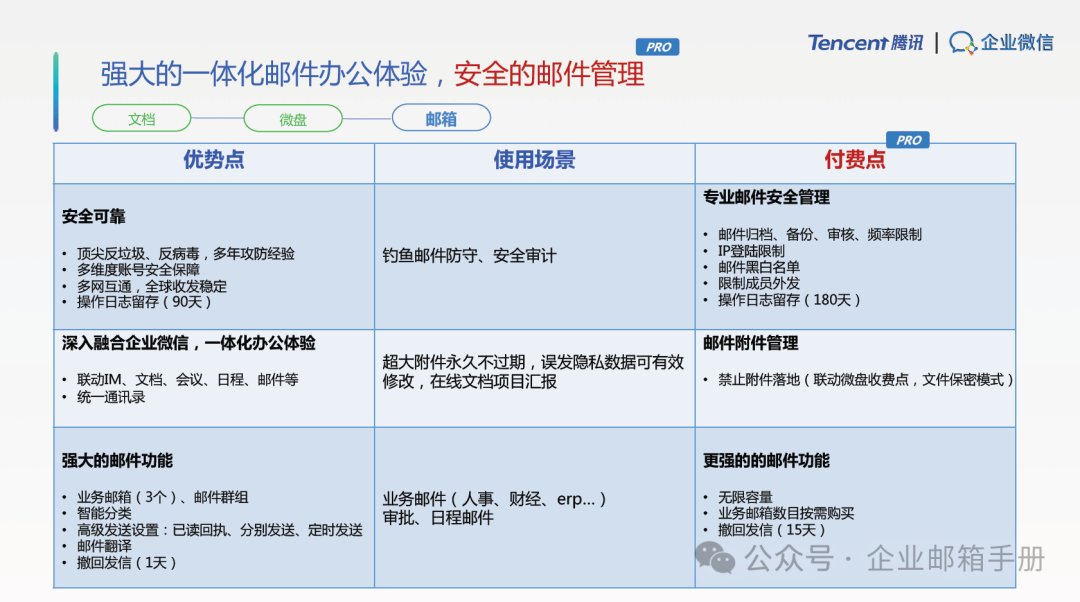Viewport: 1080px width, 602px height.
Task: Click bullet 无限容量
Action: (x=745, y=497)
